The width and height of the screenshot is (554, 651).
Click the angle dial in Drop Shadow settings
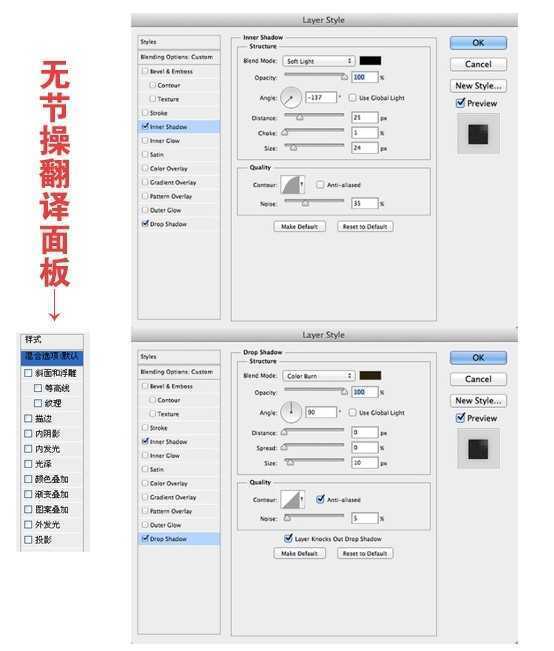pyautogui.click(x=291, y=413)
